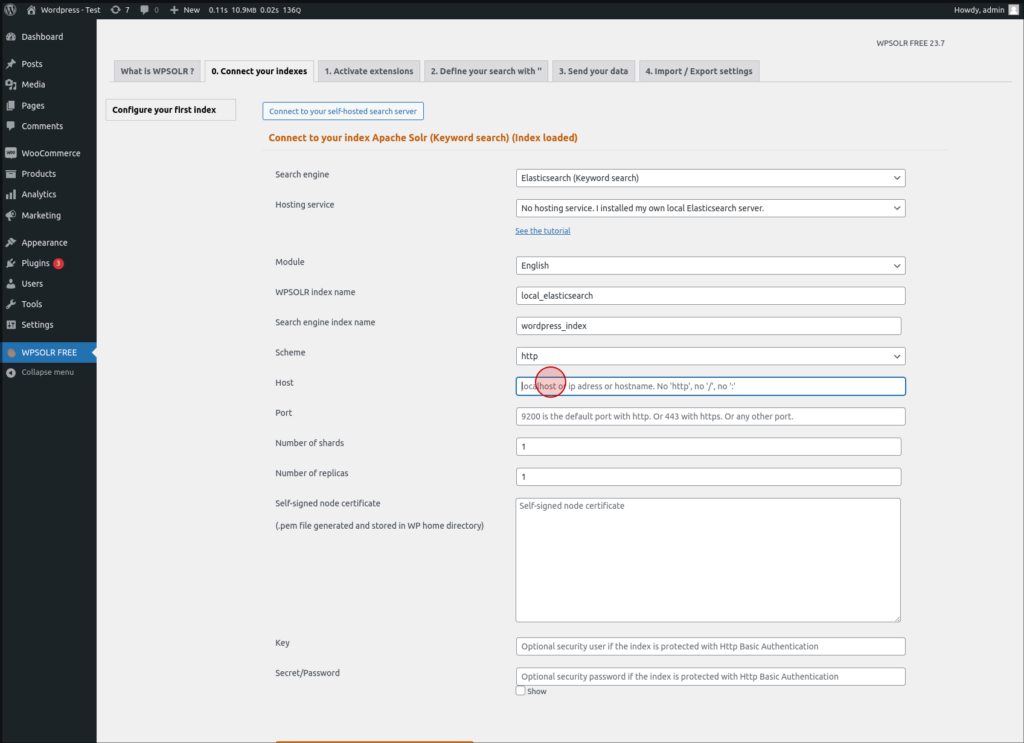Open Products icon in sidebar
1024x743 pixels.
[x=10, y=174]
